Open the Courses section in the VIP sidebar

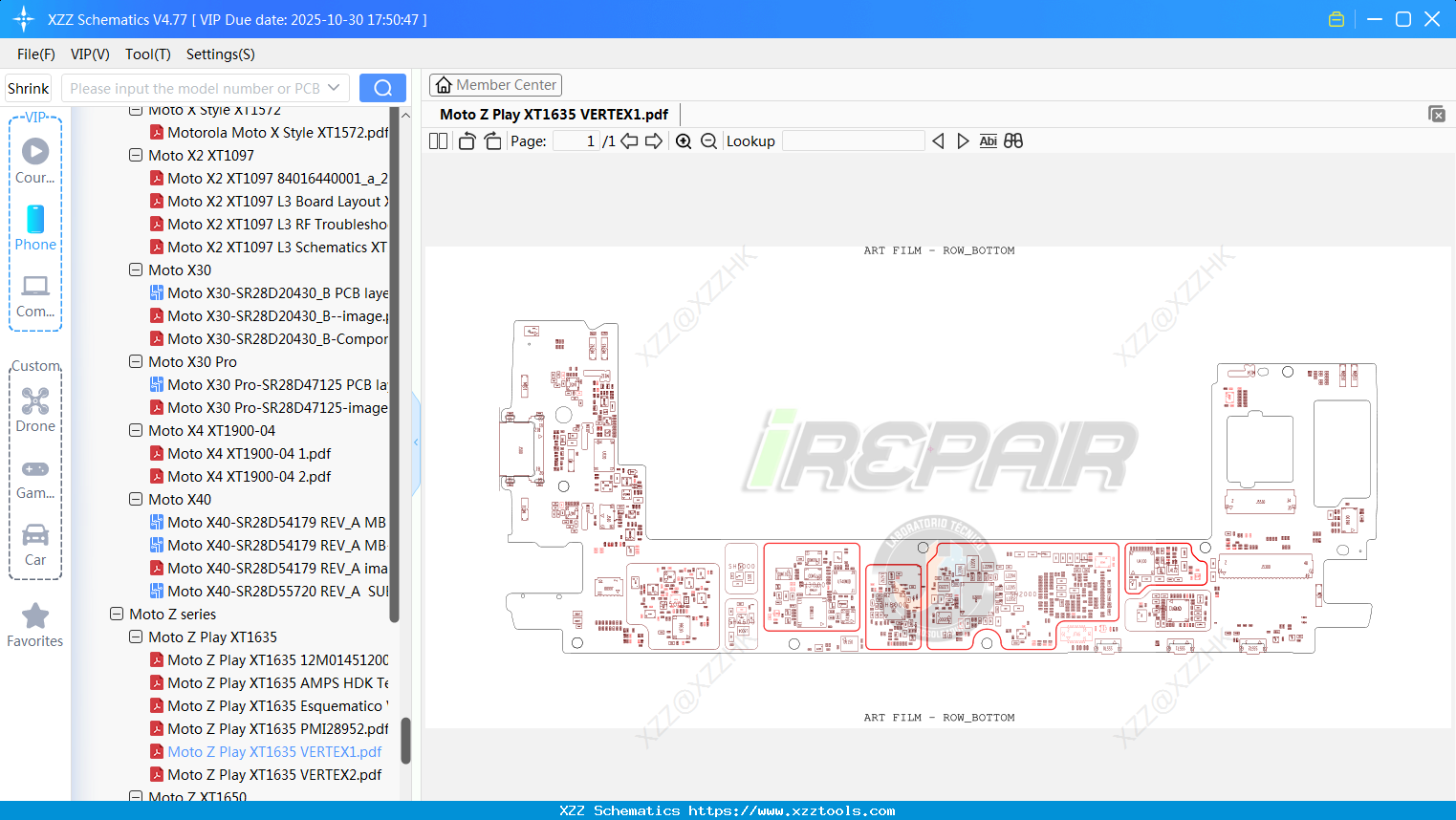coord(35,161)
